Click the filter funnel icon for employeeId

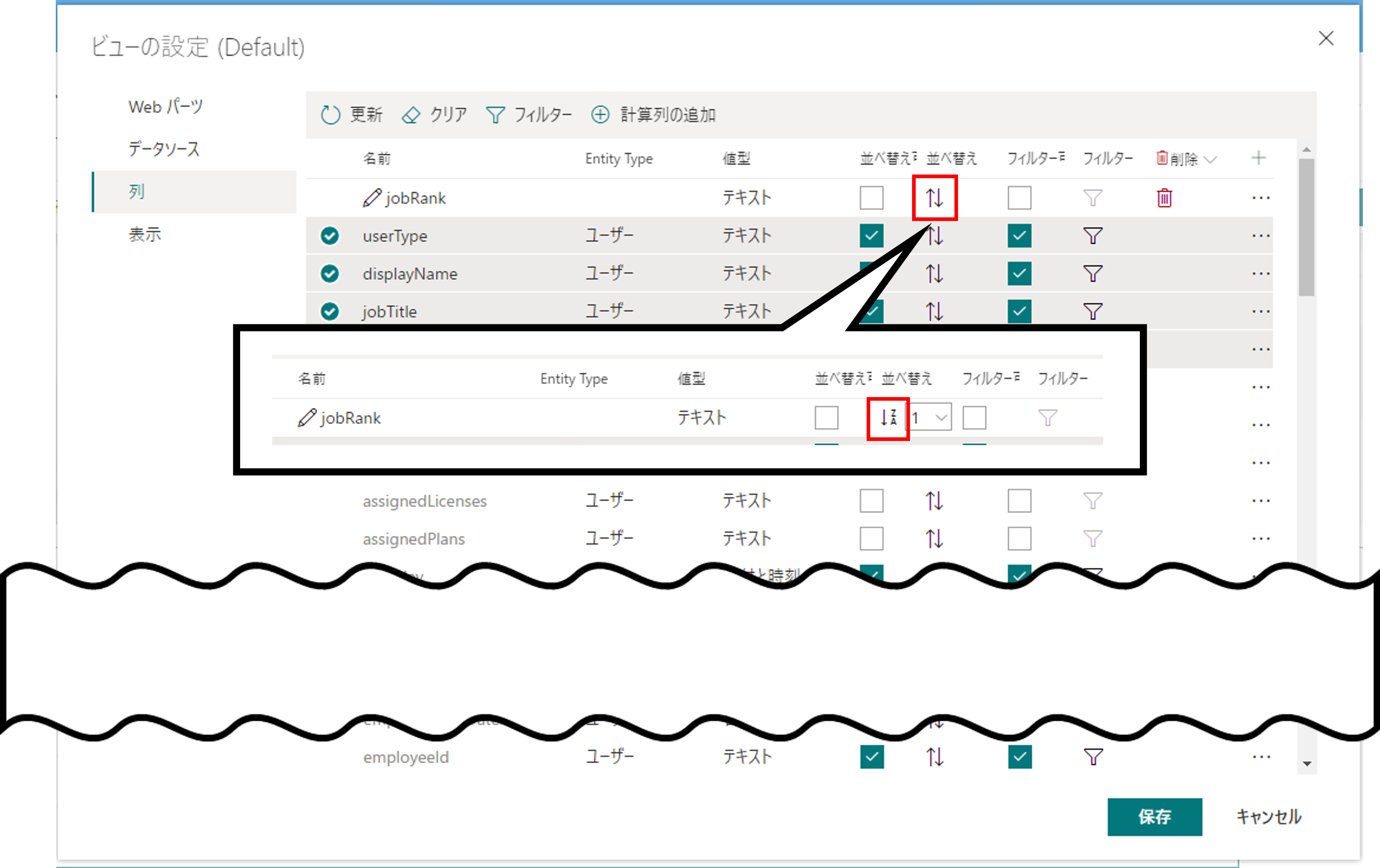(1092, 757)
